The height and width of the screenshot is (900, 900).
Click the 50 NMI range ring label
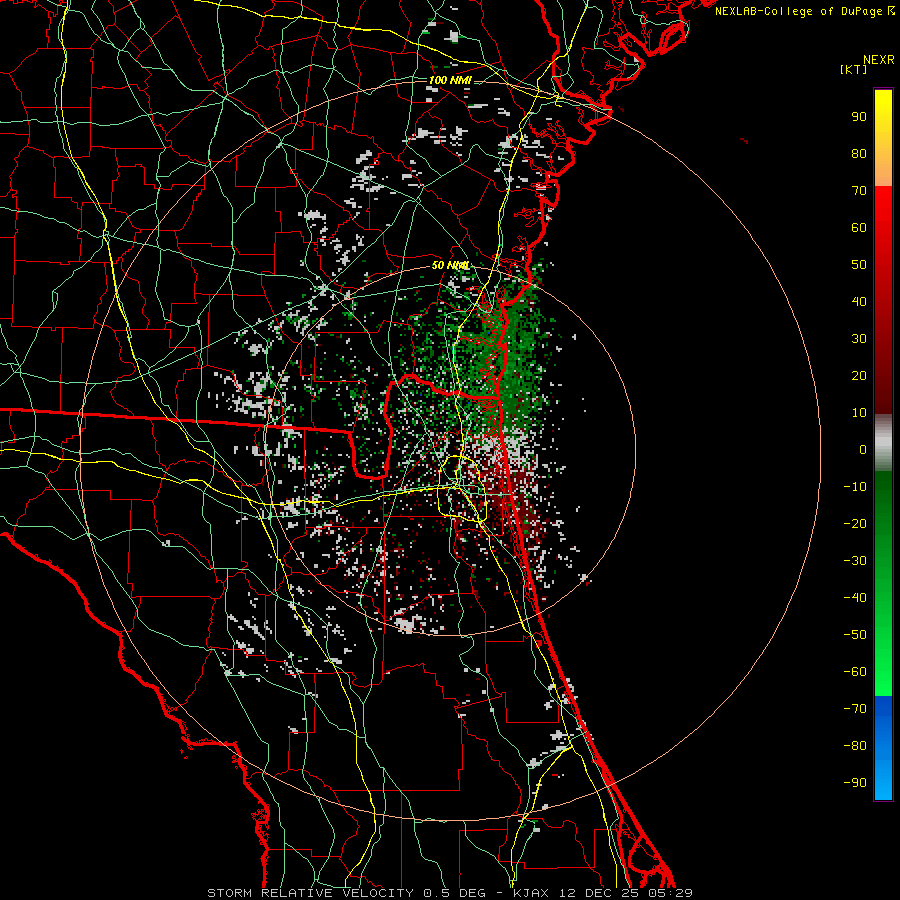click(450, 265)
